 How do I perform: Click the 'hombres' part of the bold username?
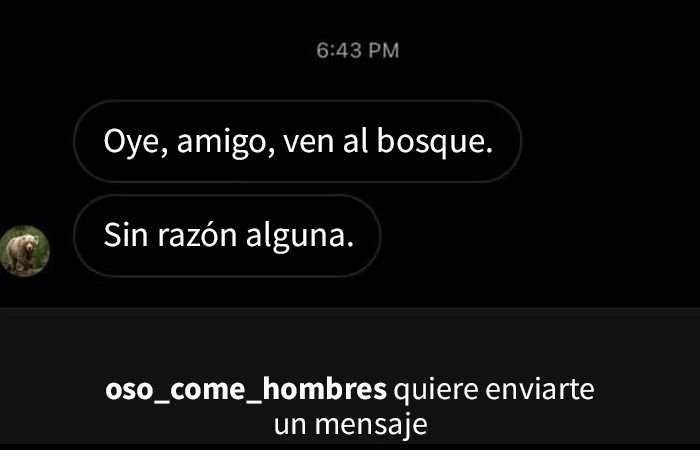pyautogui.click(x=324, y=389)
